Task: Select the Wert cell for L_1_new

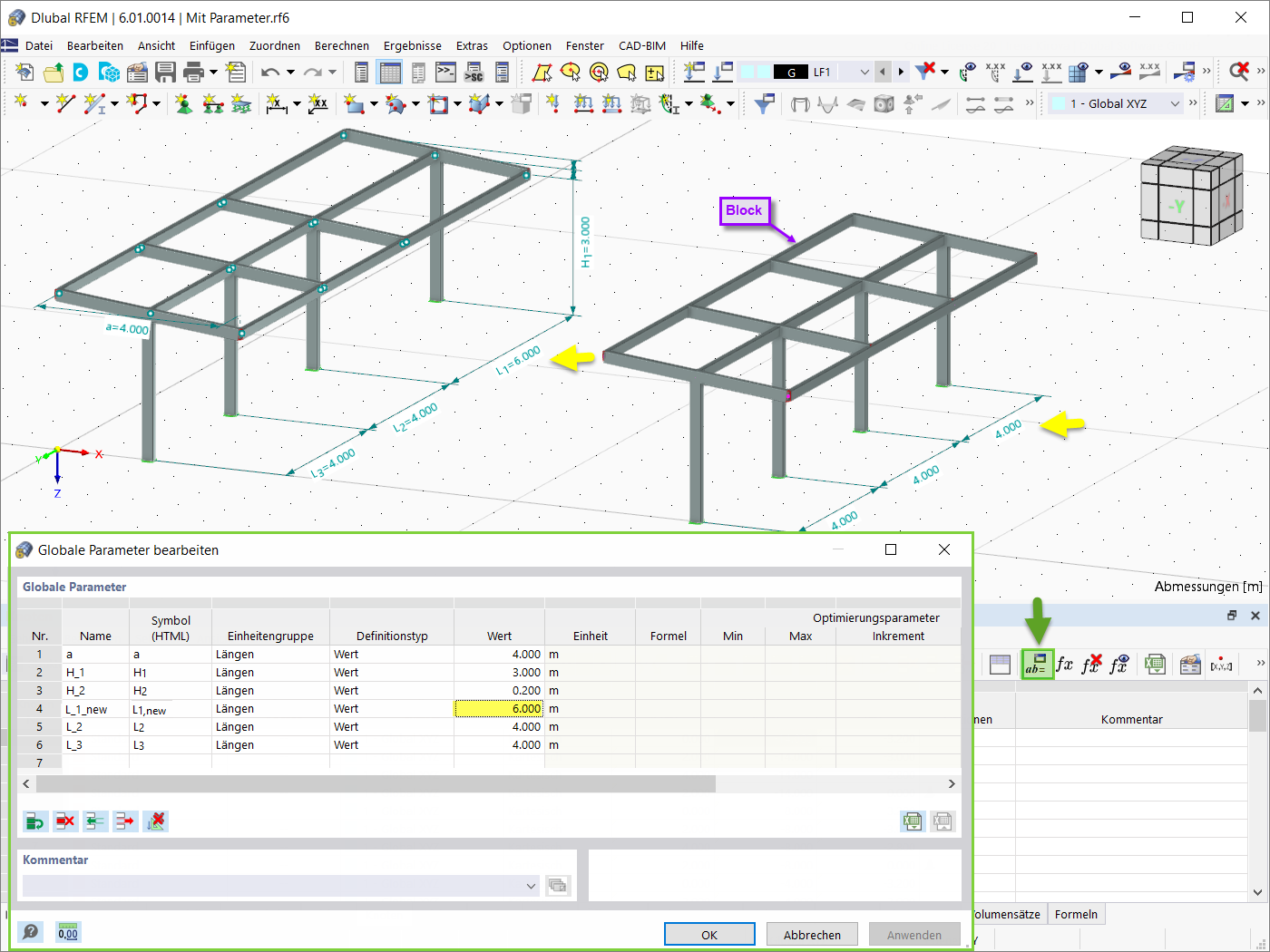Action: tap(499, 709)
